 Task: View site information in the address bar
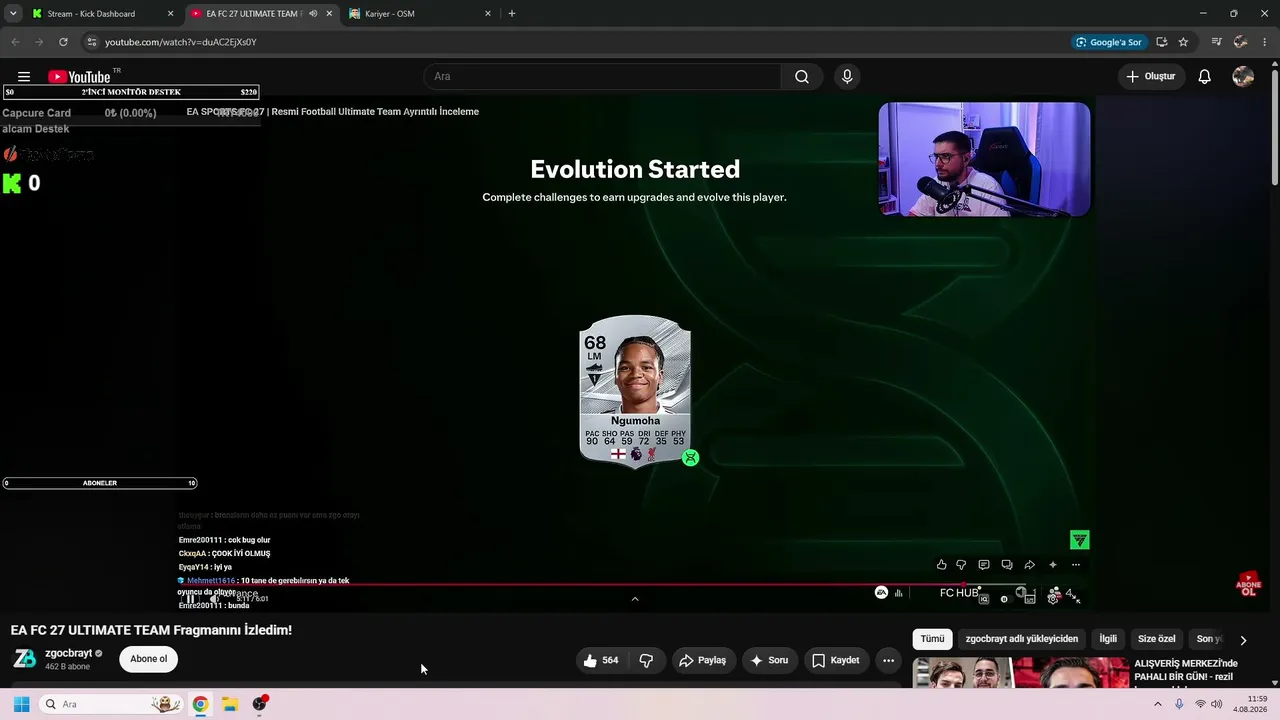coord(91,42)
